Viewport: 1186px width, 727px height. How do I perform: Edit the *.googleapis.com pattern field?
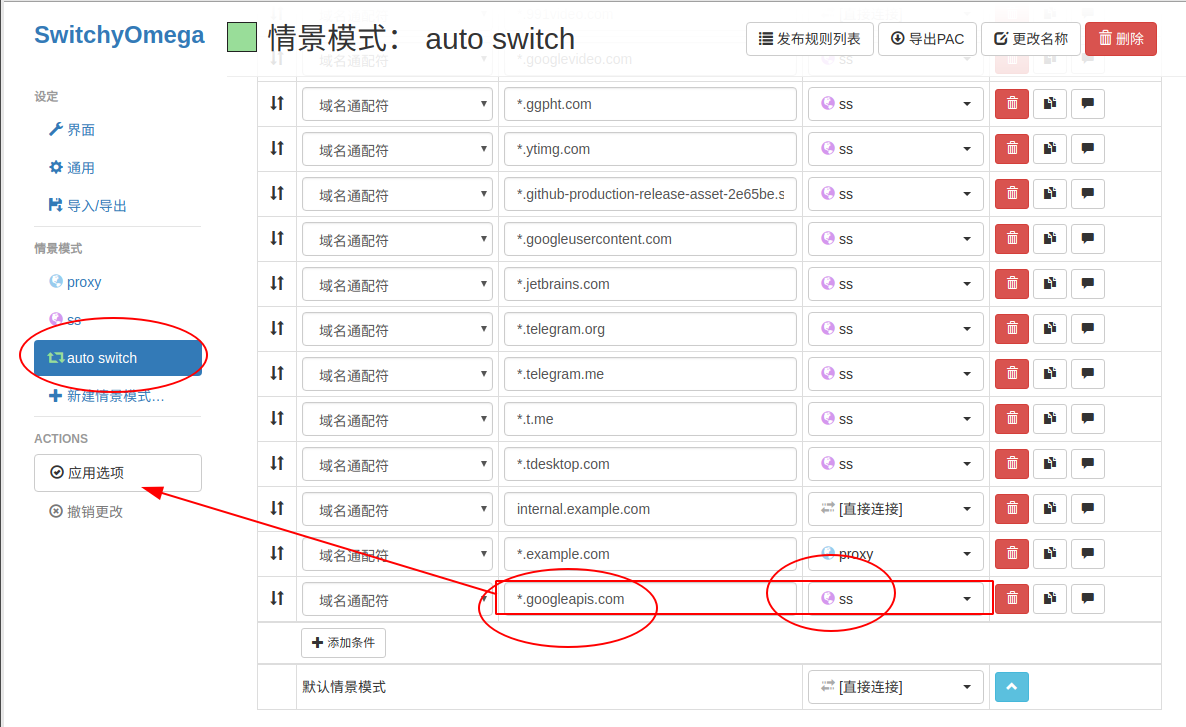pos(650,599)
